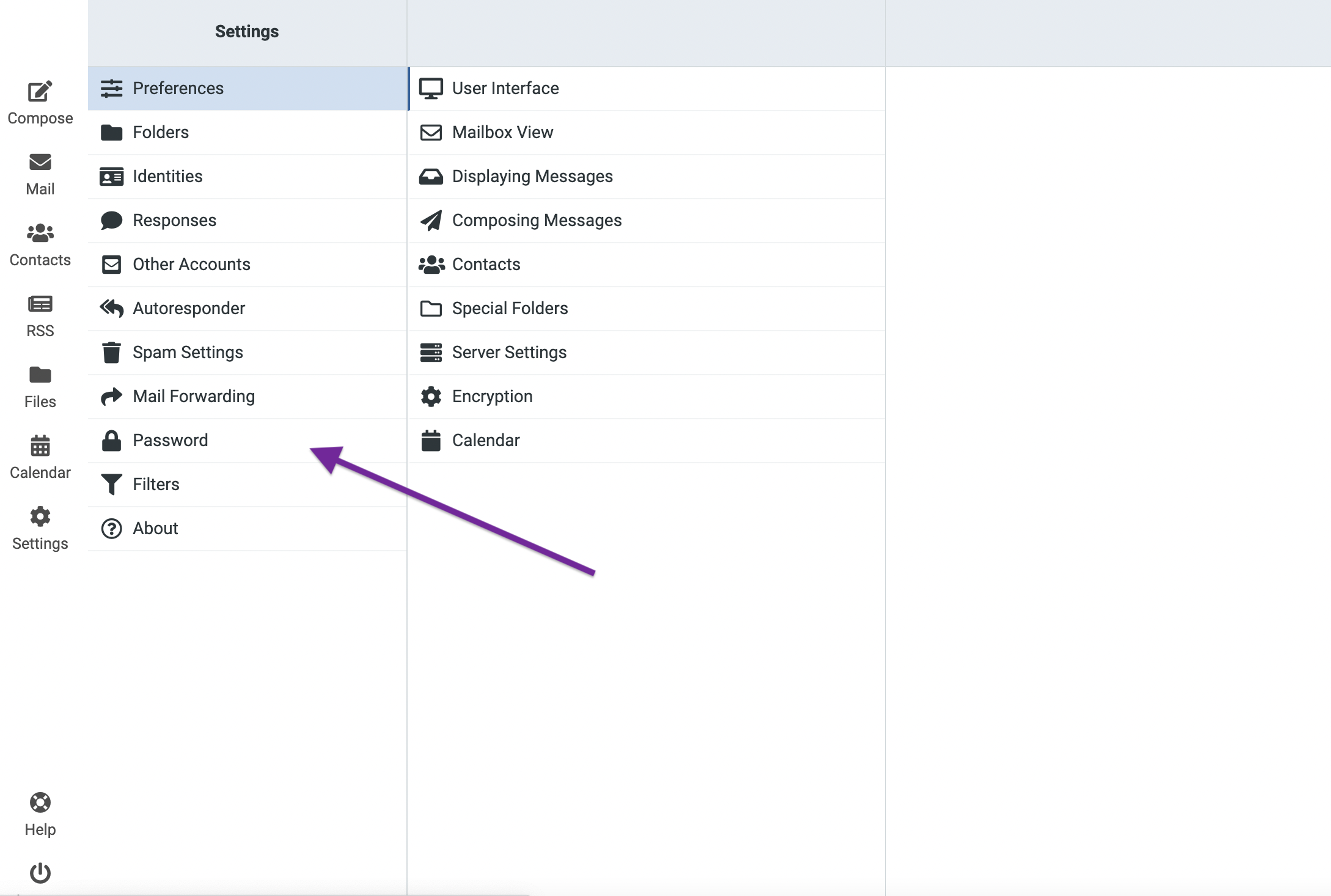Click the power logout icon

pyautogui.click(x=40, y=873)
